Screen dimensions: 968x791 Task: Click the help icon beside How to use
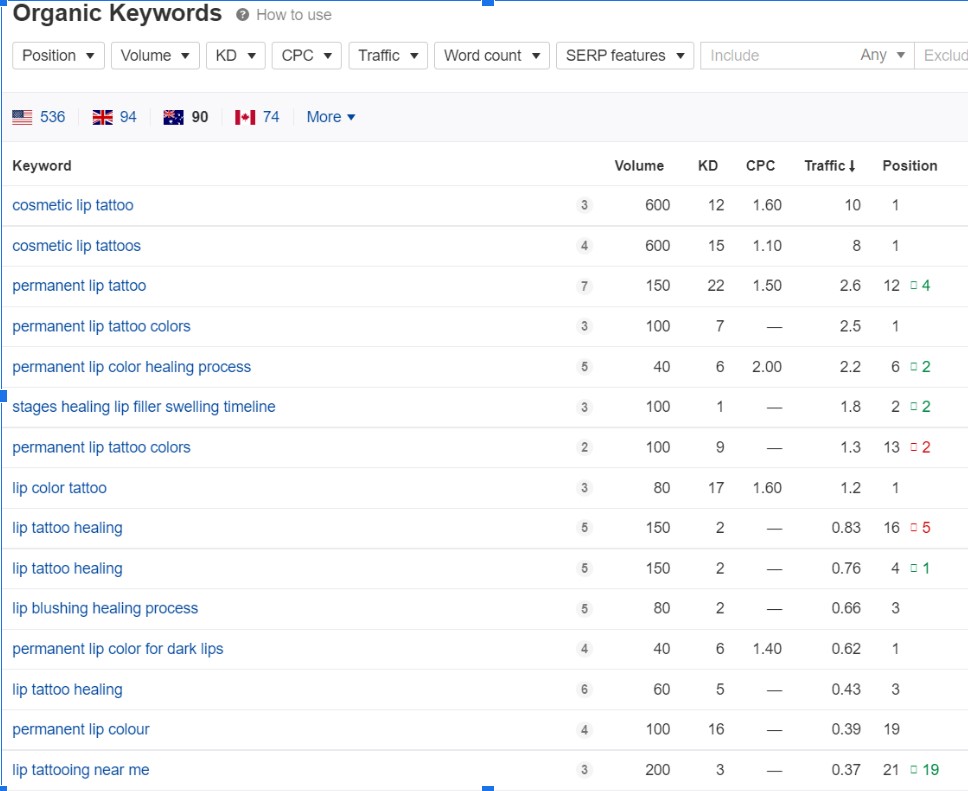tap(243, 15)
